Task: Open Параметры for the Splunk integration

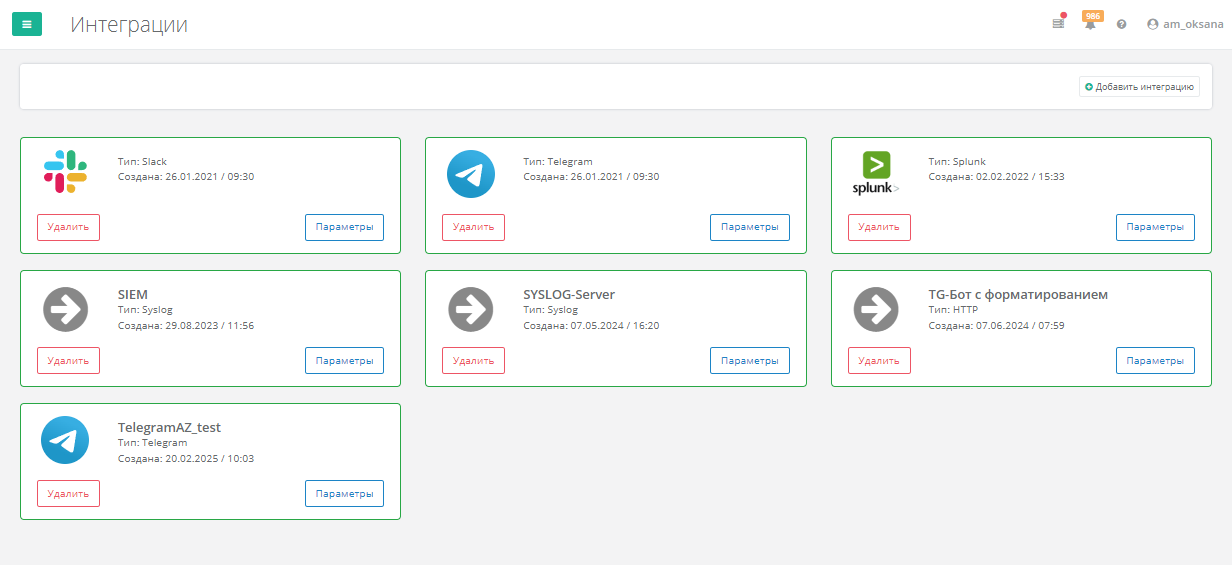Action: coord(1155,227)
